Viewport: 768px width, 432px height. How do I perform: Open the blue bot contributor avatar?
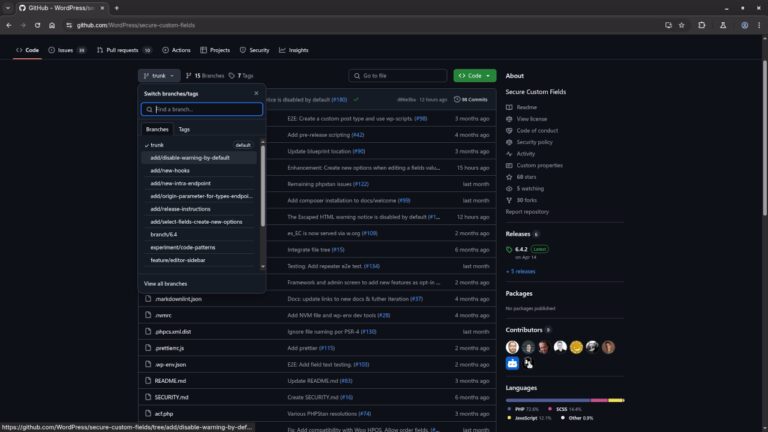(x=512, y=363)
